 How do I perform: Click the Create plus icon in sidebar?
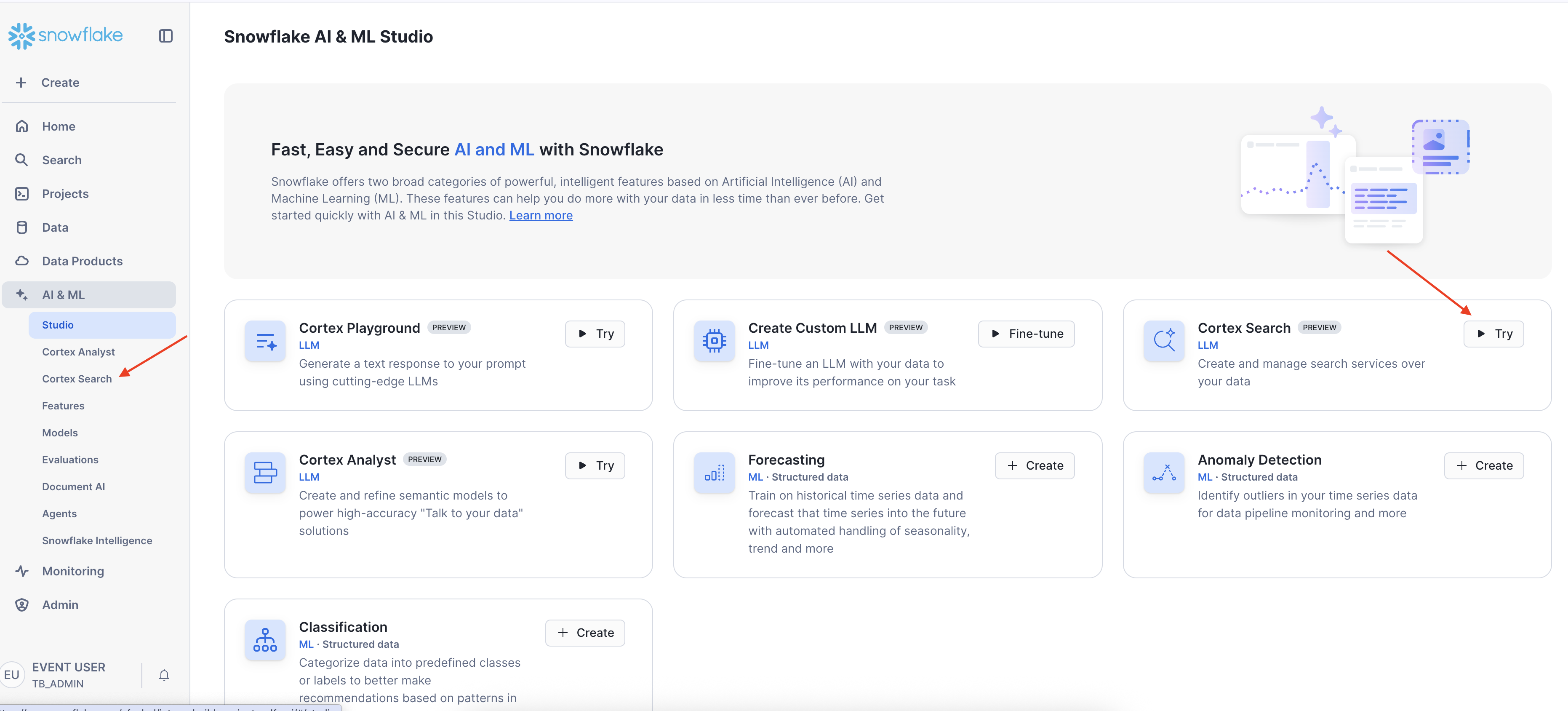click(x=22, y=82)
